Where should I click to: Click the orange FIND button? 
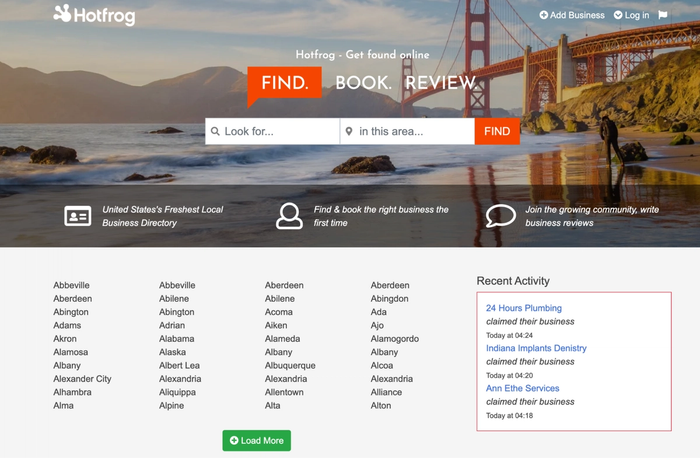tap(497, 131)
